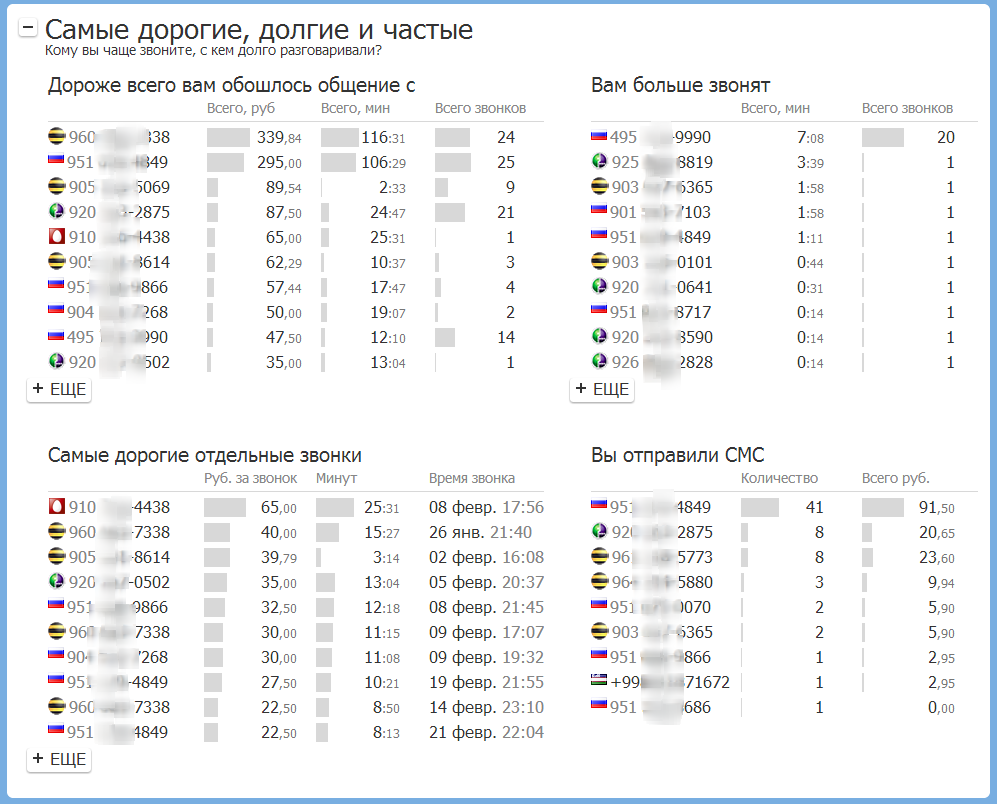Expand more rows under 'Вам больше звонят'
The width and height of the screenshot is (997, 804).
602,389
